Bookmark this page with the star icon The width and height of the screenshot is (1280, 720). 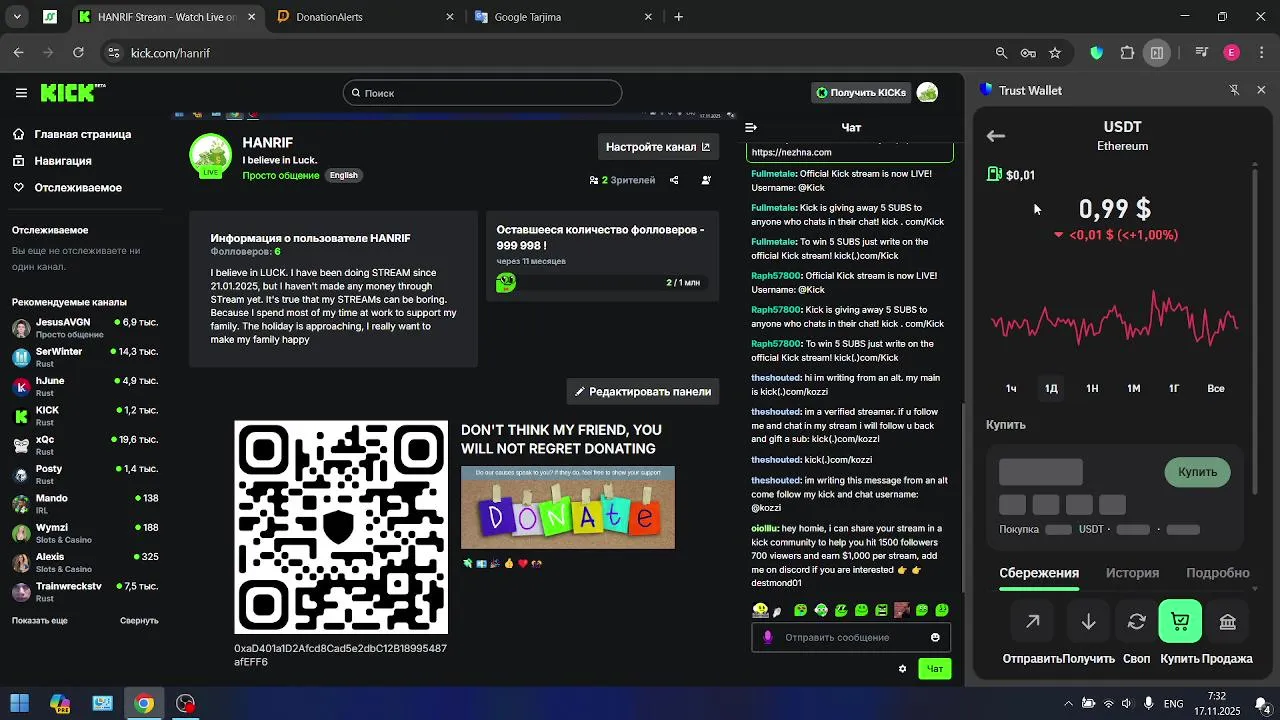coord(1055,53)
